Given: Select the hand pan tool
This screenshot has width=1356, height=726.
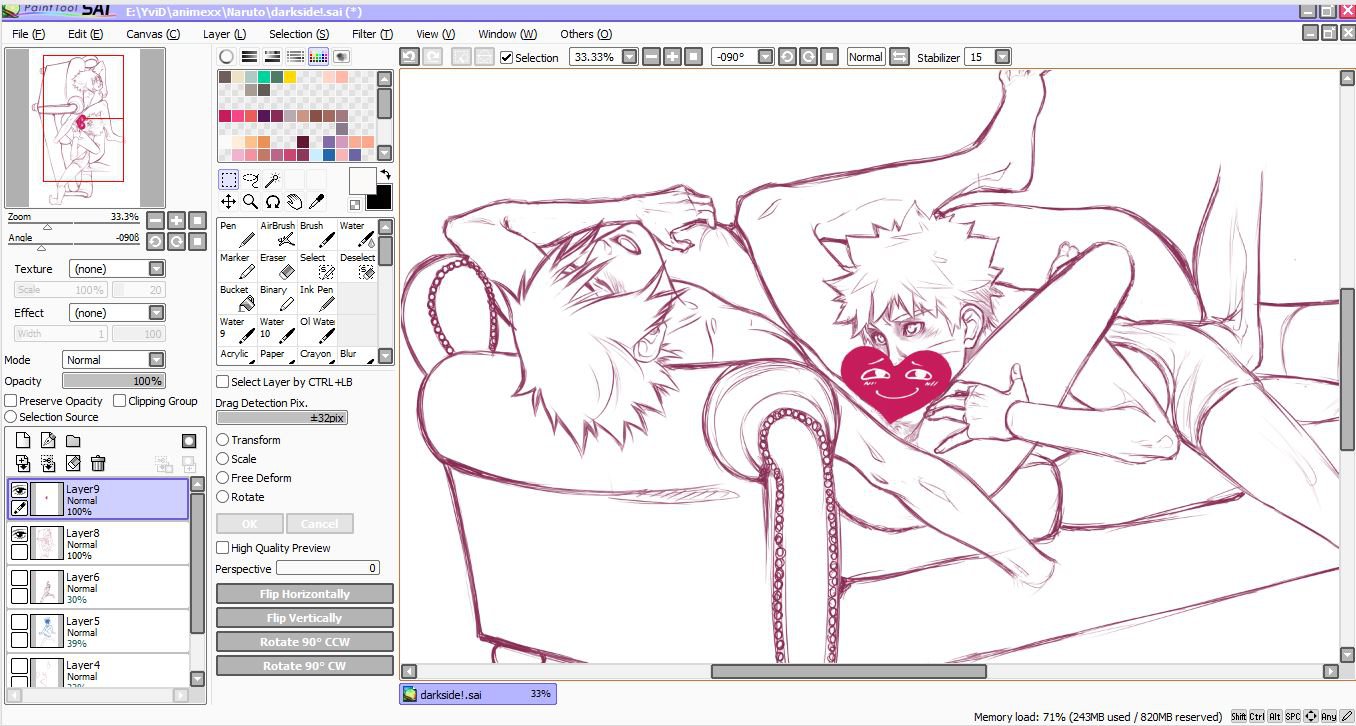Looking at the screenshot, I should tap(294, 202).
